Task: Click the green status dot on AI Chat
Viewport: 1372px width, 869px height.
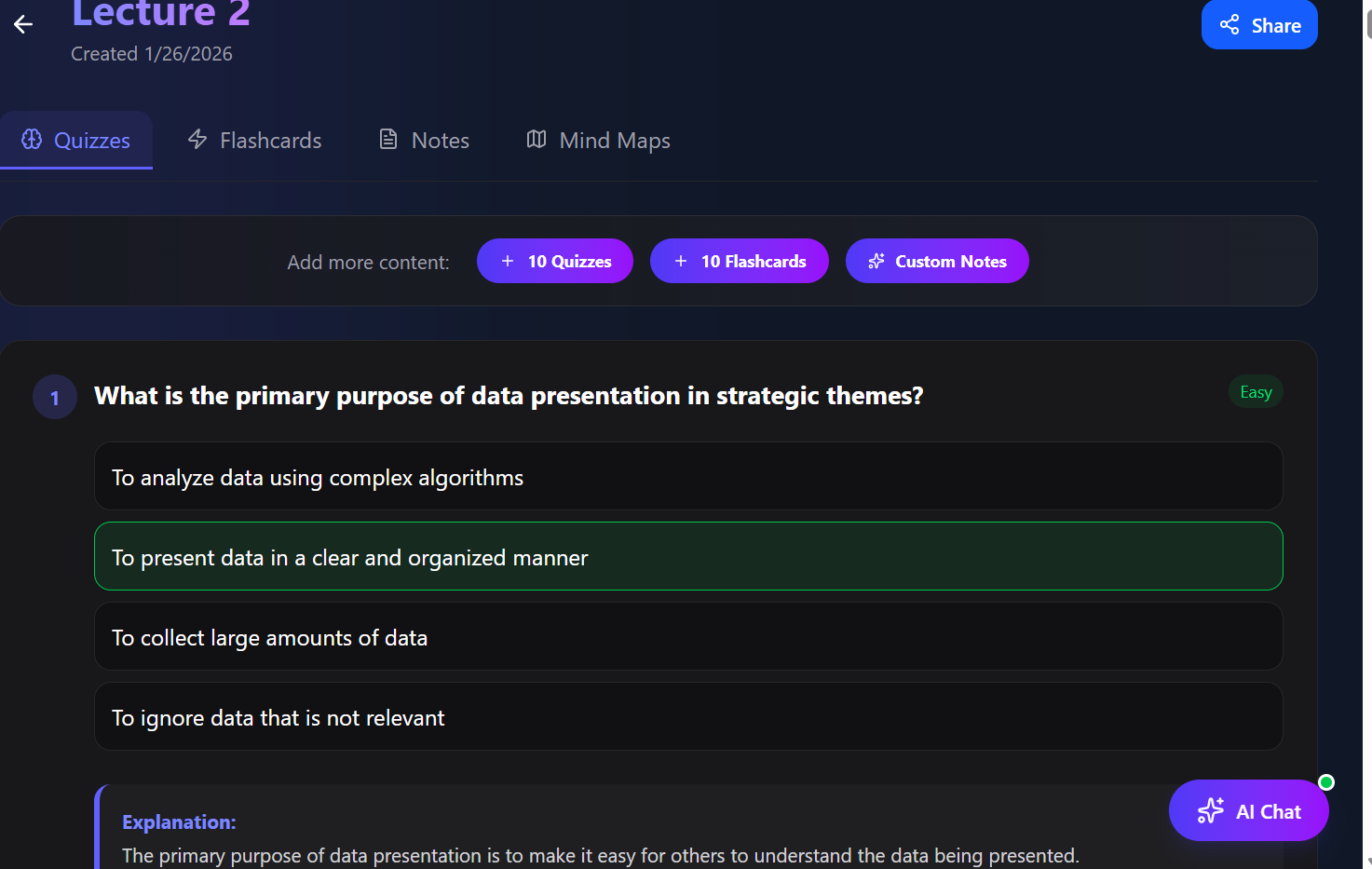Action: pos(1328,781)
